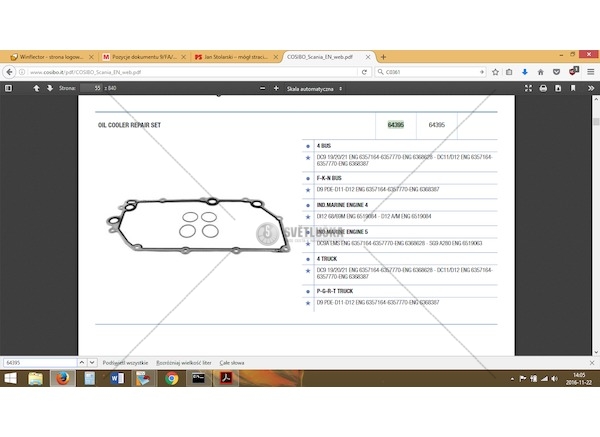The width and height of the screenshot is (600, 437).
Task: Print the PDF document
Action: point(543,88)
